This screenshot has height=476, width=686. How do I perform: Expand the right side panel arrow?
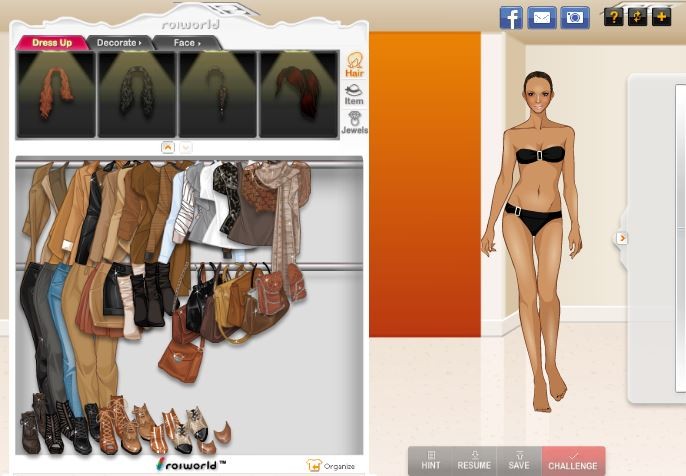(622, 238)
